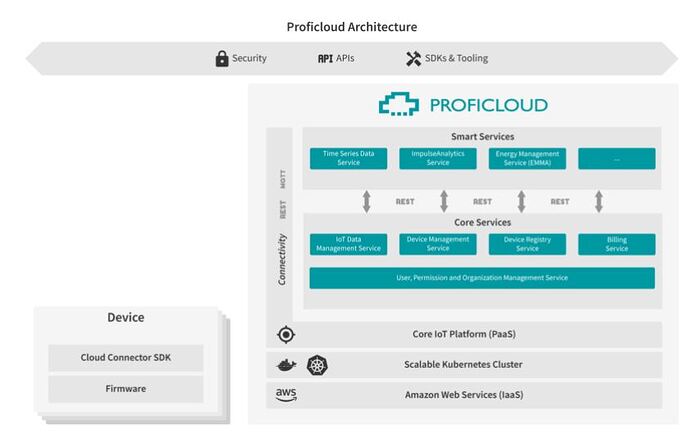This screenshot has width=690, height=447.
Task: Click Energy Management Service (EMMA) box
Action: click(x=527, y=158)
